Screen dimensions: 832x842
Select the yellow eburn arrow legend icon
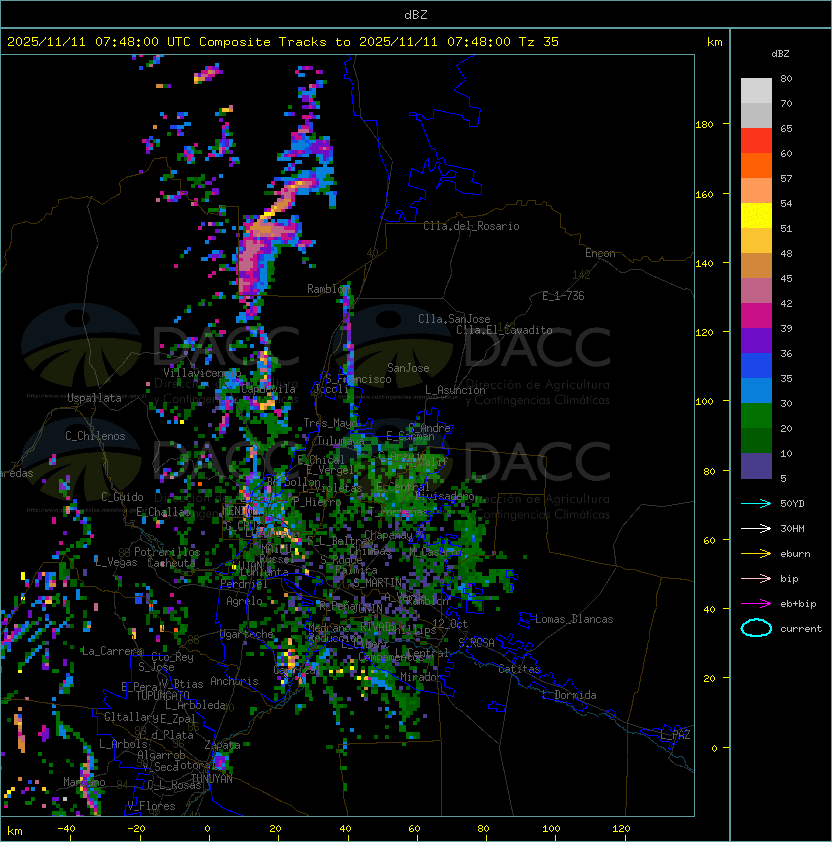pos(756,553)
